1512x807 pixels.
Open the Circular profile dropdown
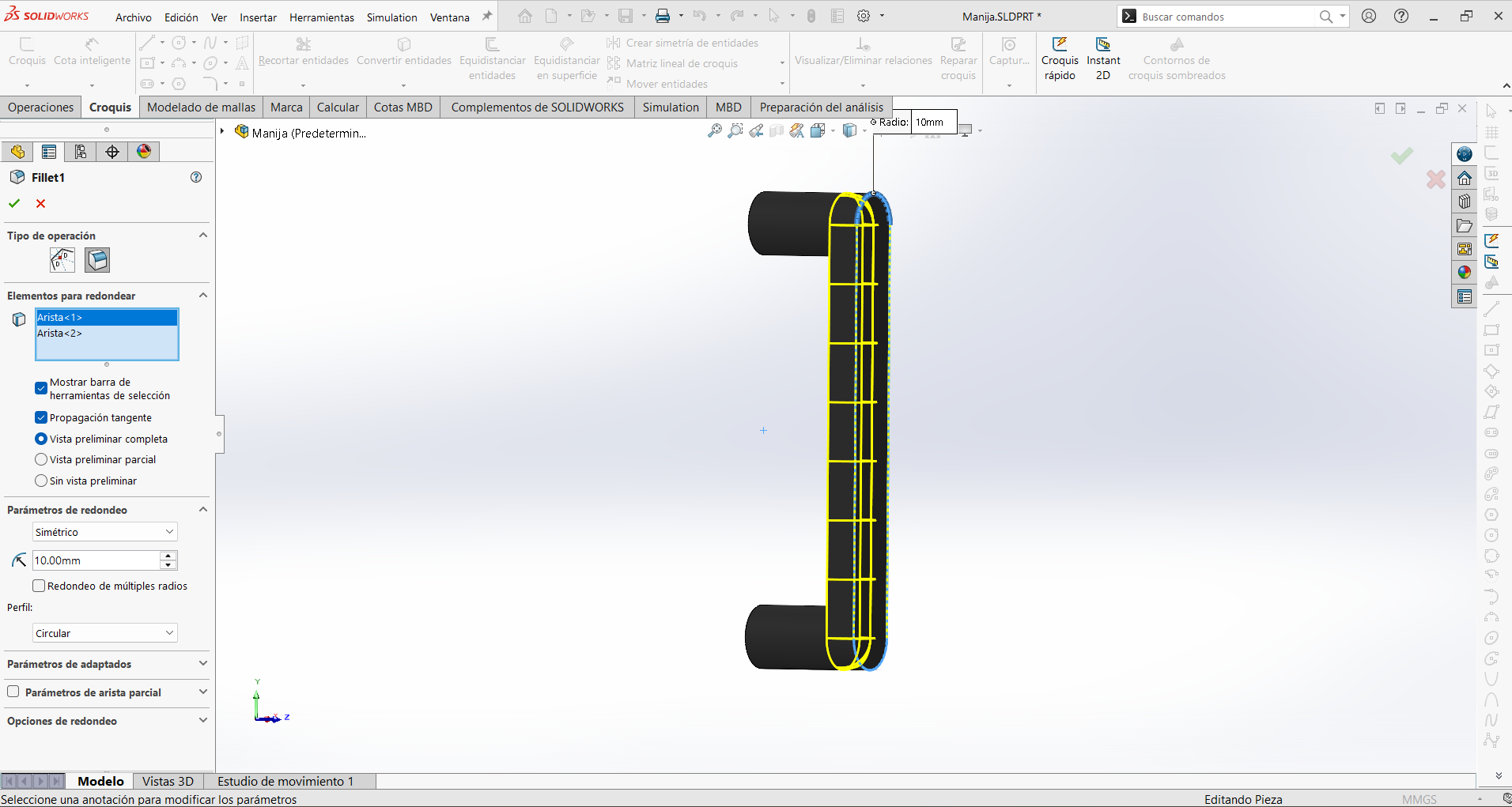104,633
